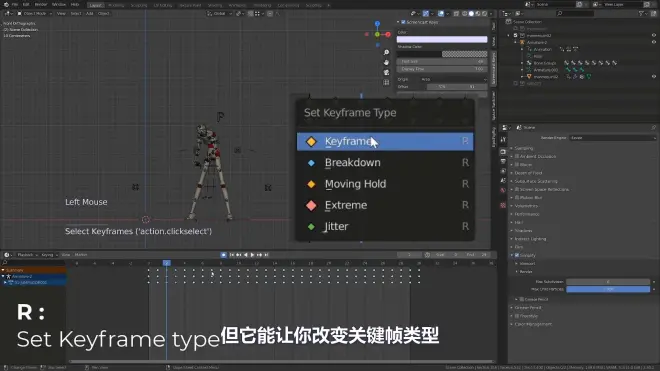Open the Help menu
Viewport: 660px width, 371px height.
click(75, 5)
